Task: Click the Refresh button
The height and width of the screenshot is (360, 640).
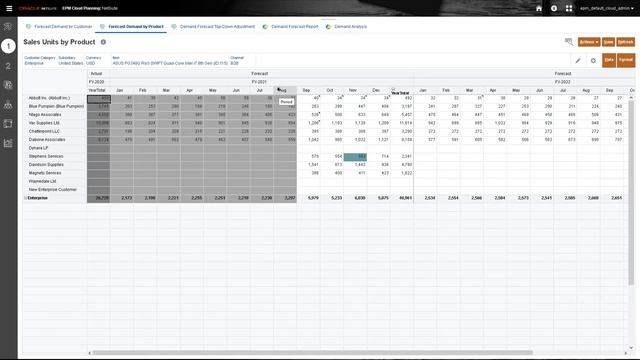Action: [x=625, y=42]
